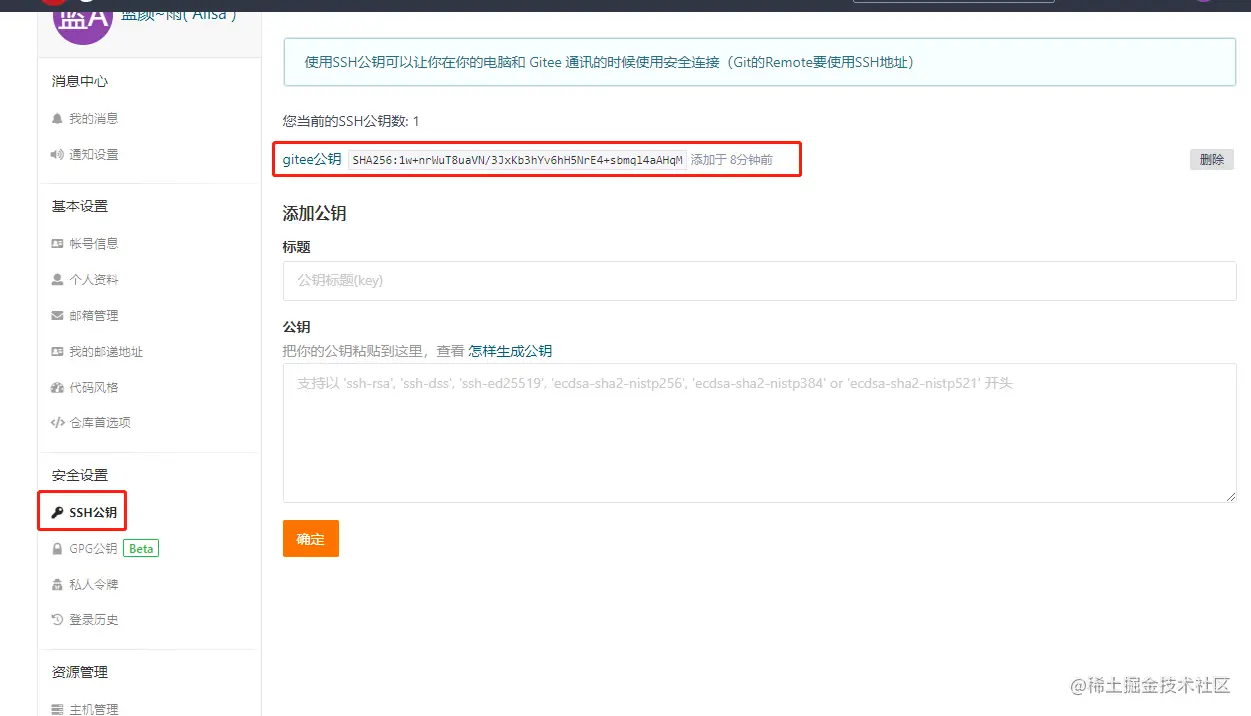The image size is (1251, 716).
Task: Click the lock icon beside GPG公钥
Action: [x=57, y=548]
